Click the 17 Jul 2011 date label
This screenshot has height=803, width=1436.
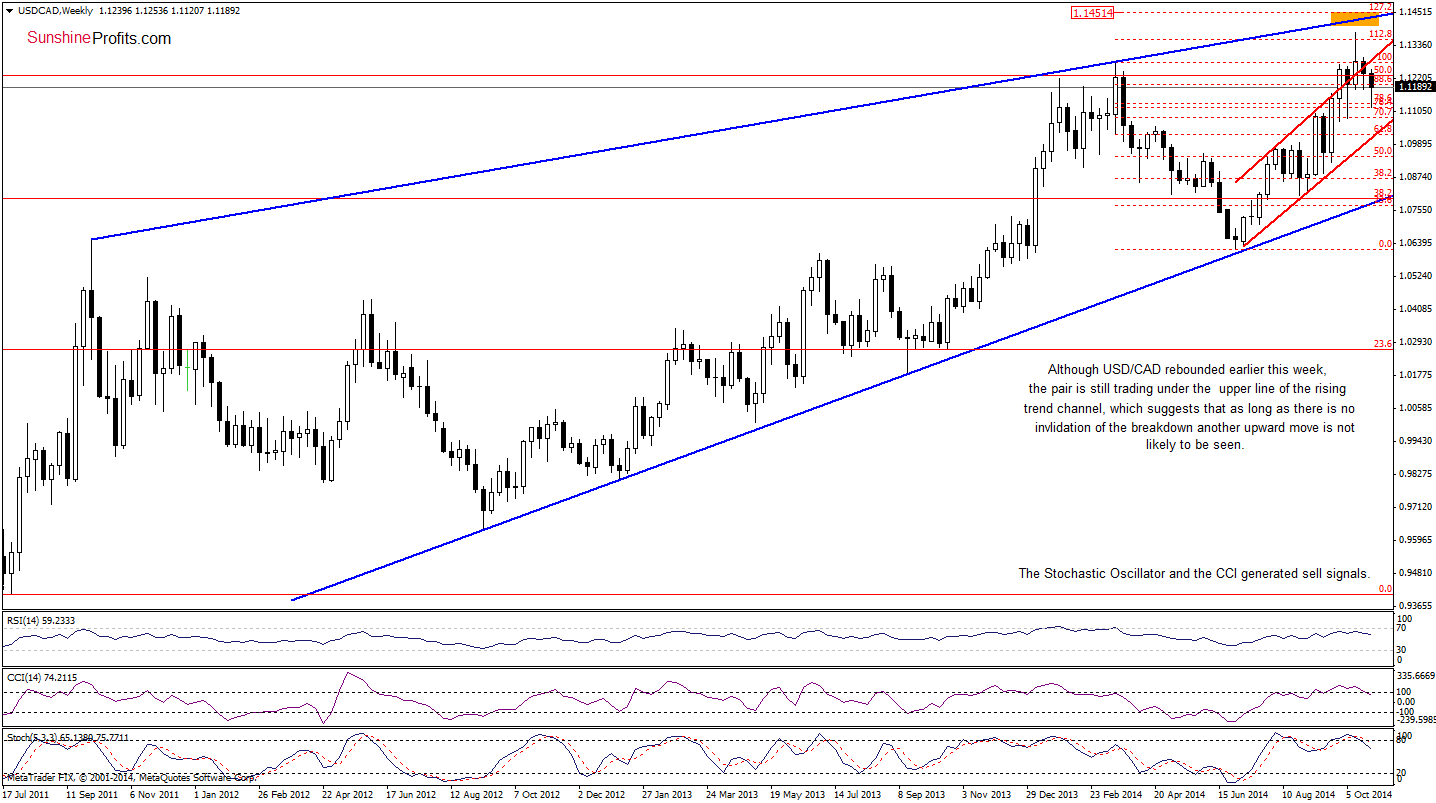coord(25,793)
